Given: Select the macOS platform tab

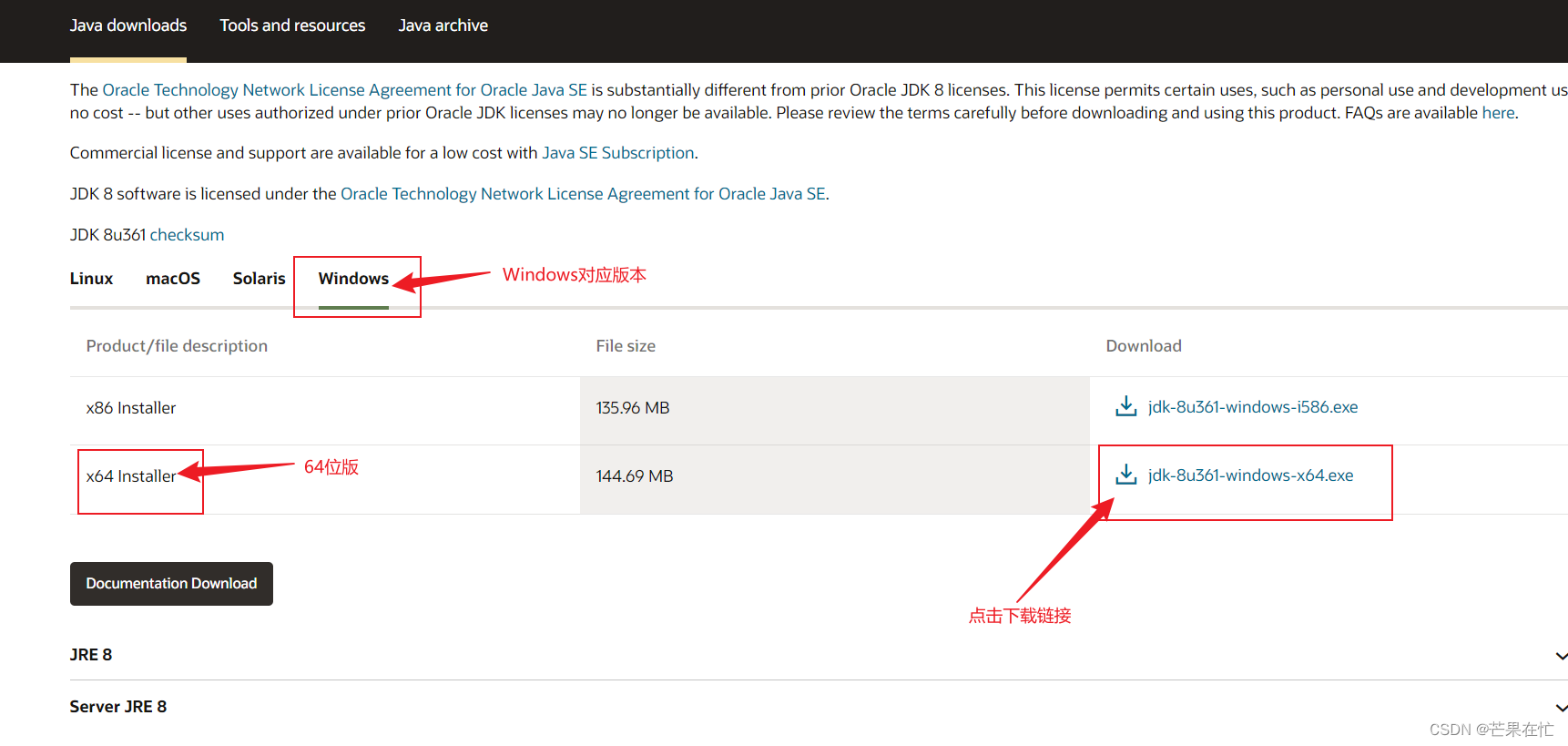Looking at the screenshot, I should [173, 279].
